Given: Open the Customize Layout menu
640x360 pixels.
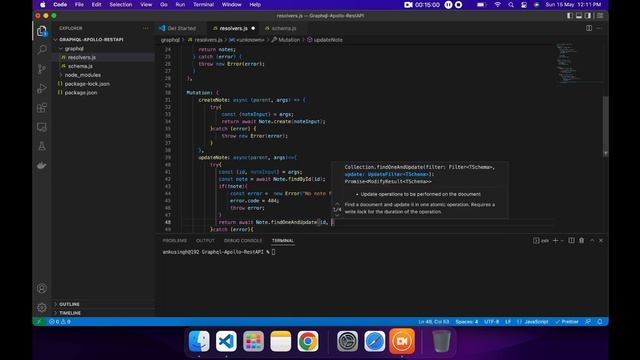Looking at the screenshot, I should (600, 16).
